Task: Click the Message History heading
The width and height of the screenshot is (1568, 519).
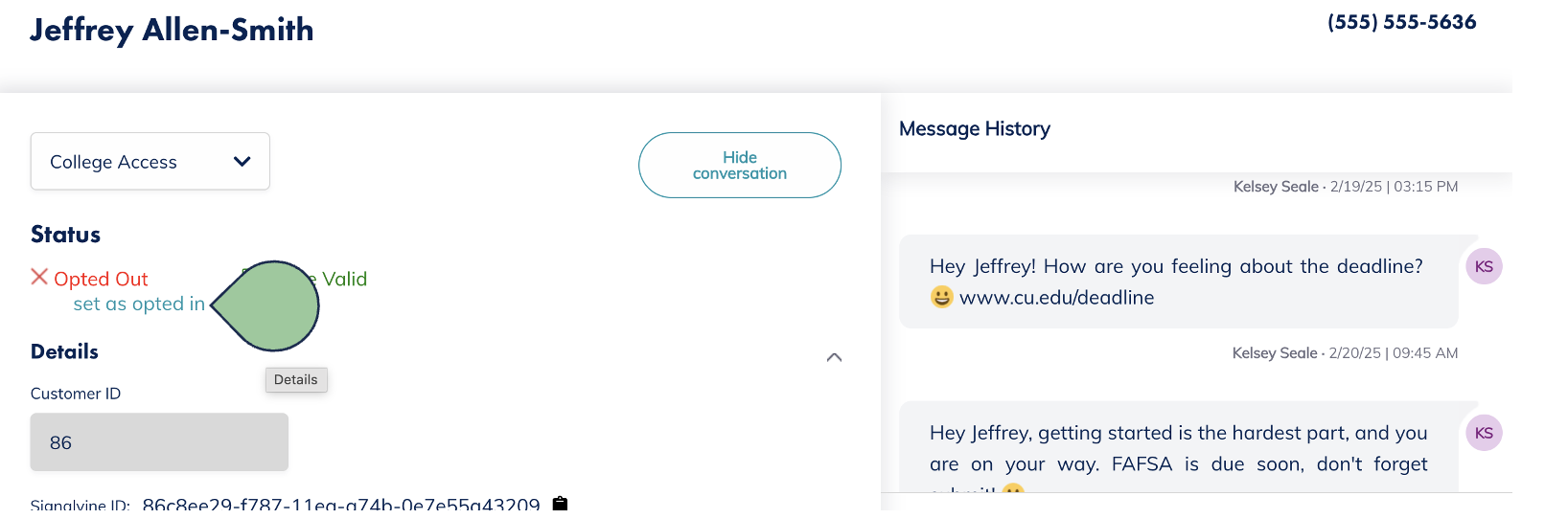Action: pyautogui.click(x=974, y=129)
